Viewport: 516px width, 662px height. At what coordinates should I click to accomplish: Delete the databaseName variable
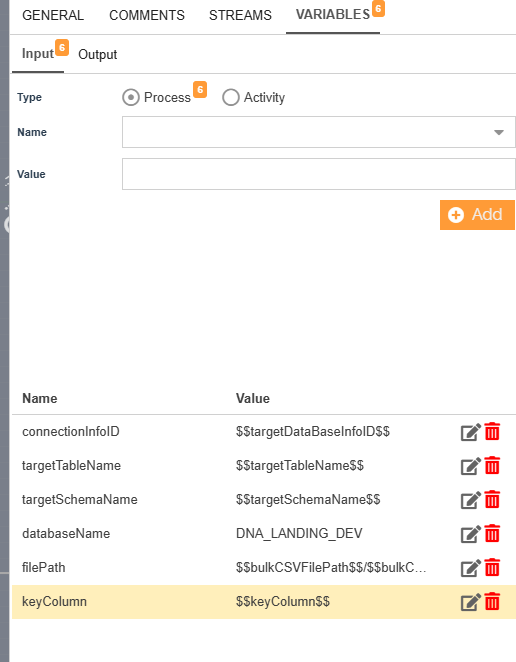(492, 534)
